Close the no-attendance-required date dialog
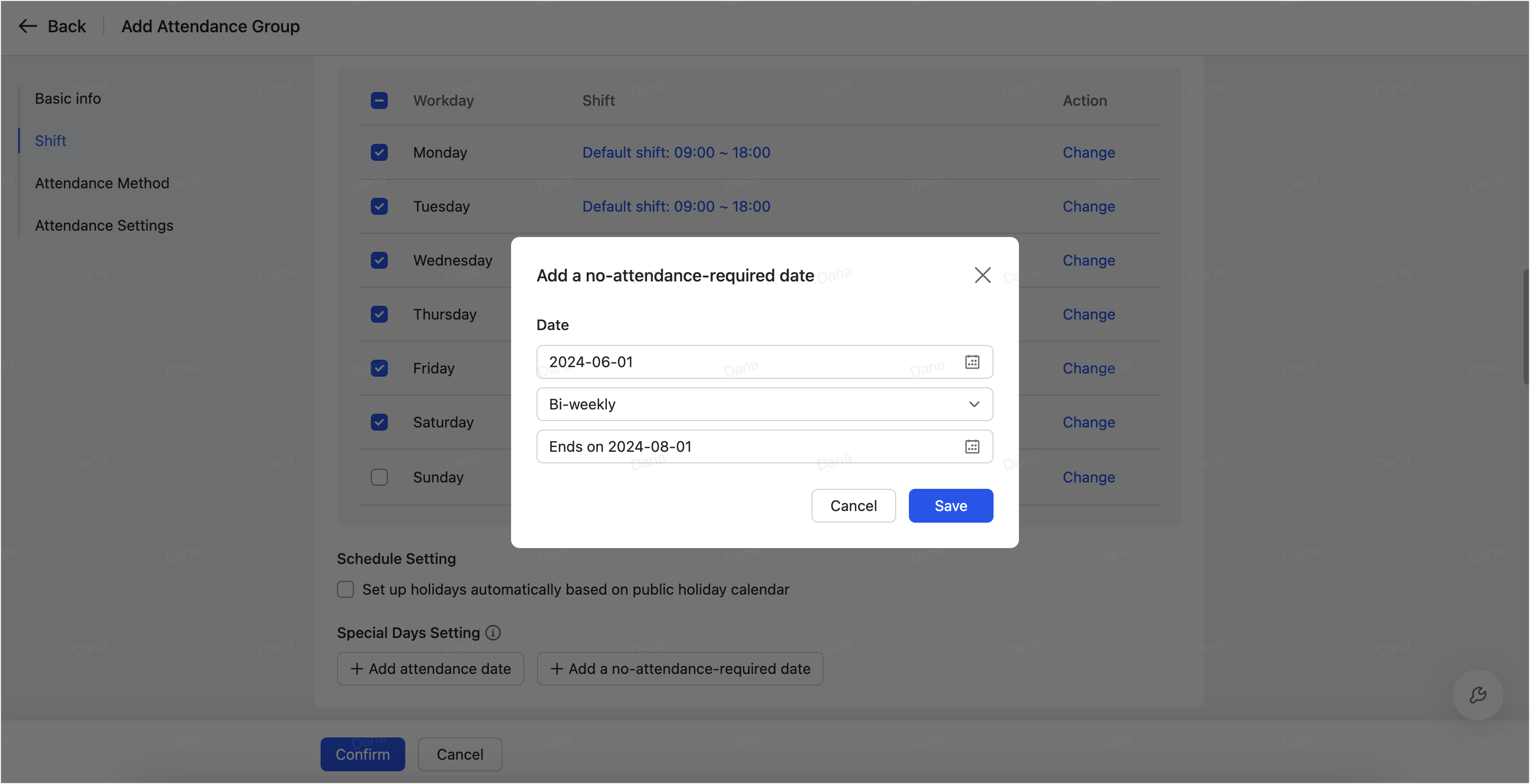This screenshot has height=784, width=1530. 982,275
